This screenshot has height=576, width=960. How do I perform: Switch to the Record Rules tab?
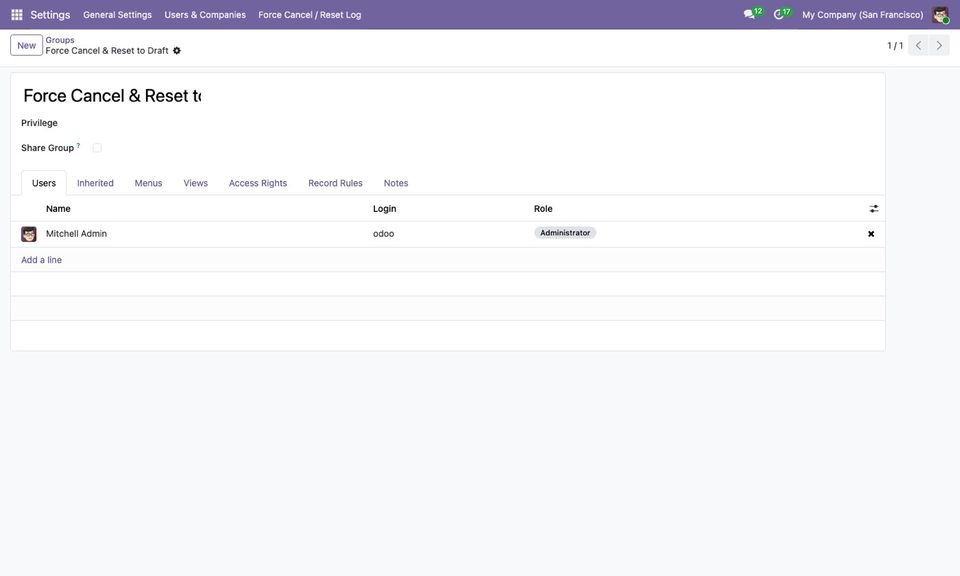click(x=336, y=183)
